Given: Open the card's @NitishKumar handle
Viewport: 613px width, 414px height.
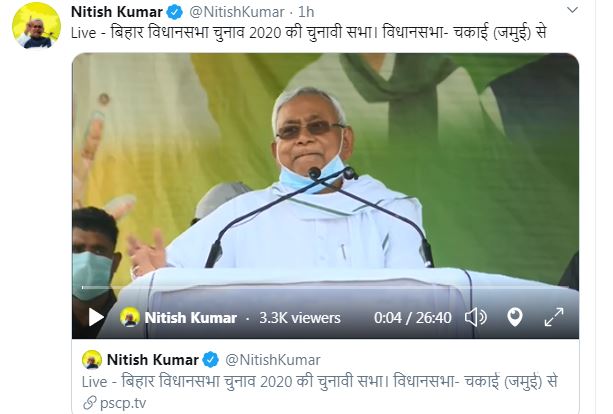Looking at the screenshot, I should pos(272,360).
